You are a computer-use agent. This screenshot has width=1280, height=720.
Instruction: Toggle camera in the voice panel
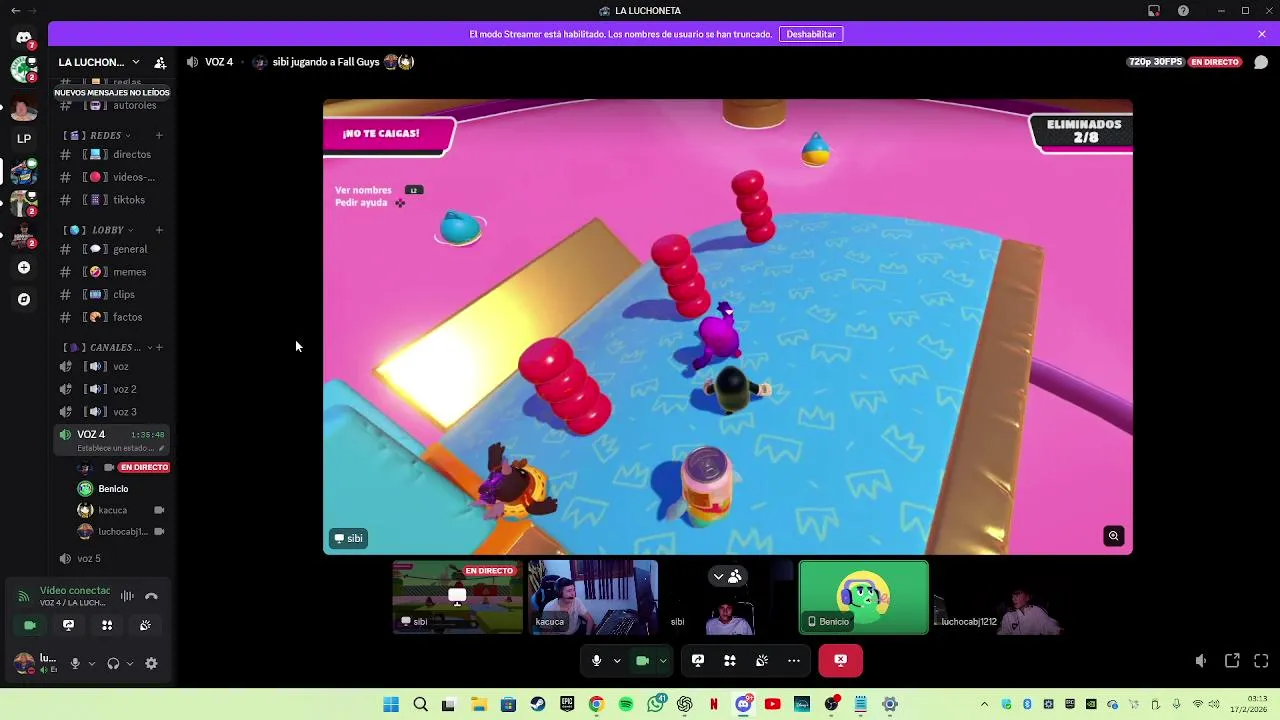coord(30,625)
